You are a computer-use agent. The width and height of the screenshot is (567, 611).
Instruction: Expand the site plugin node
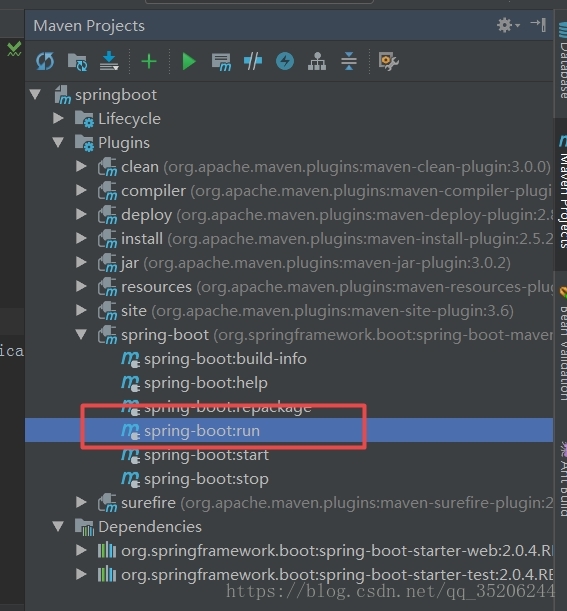click(81, 310)
